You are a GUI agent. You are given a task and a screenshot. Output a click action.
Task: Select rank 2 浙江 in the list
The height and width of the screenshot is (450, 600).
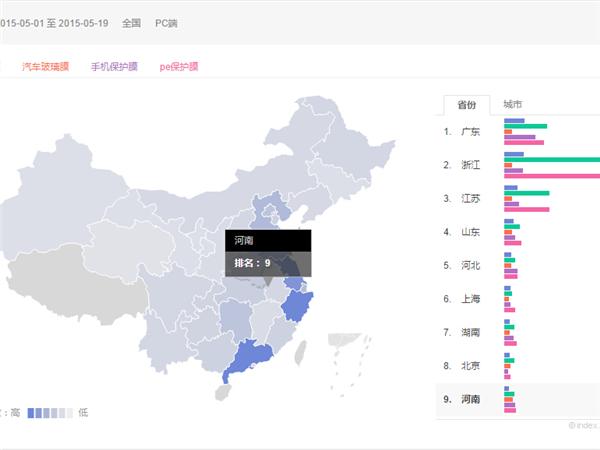(470, 165)
